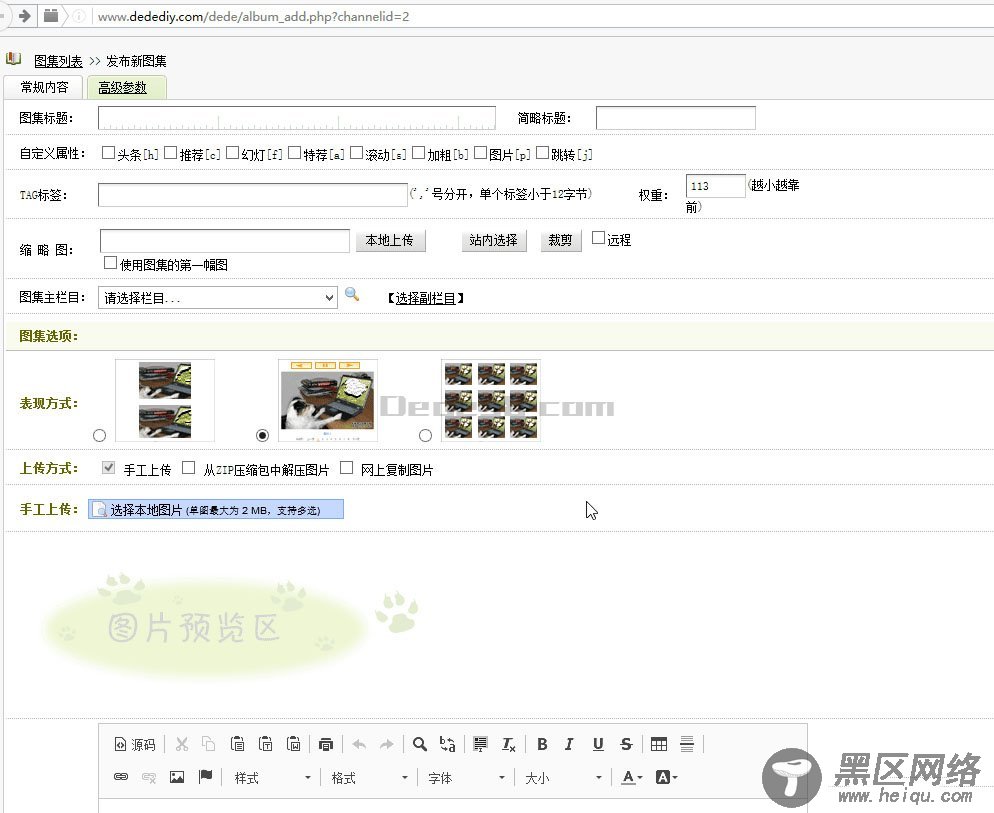Toggle Underline formatting
Image resolution: width=994 pixels, height=813 pixels.
598,745
